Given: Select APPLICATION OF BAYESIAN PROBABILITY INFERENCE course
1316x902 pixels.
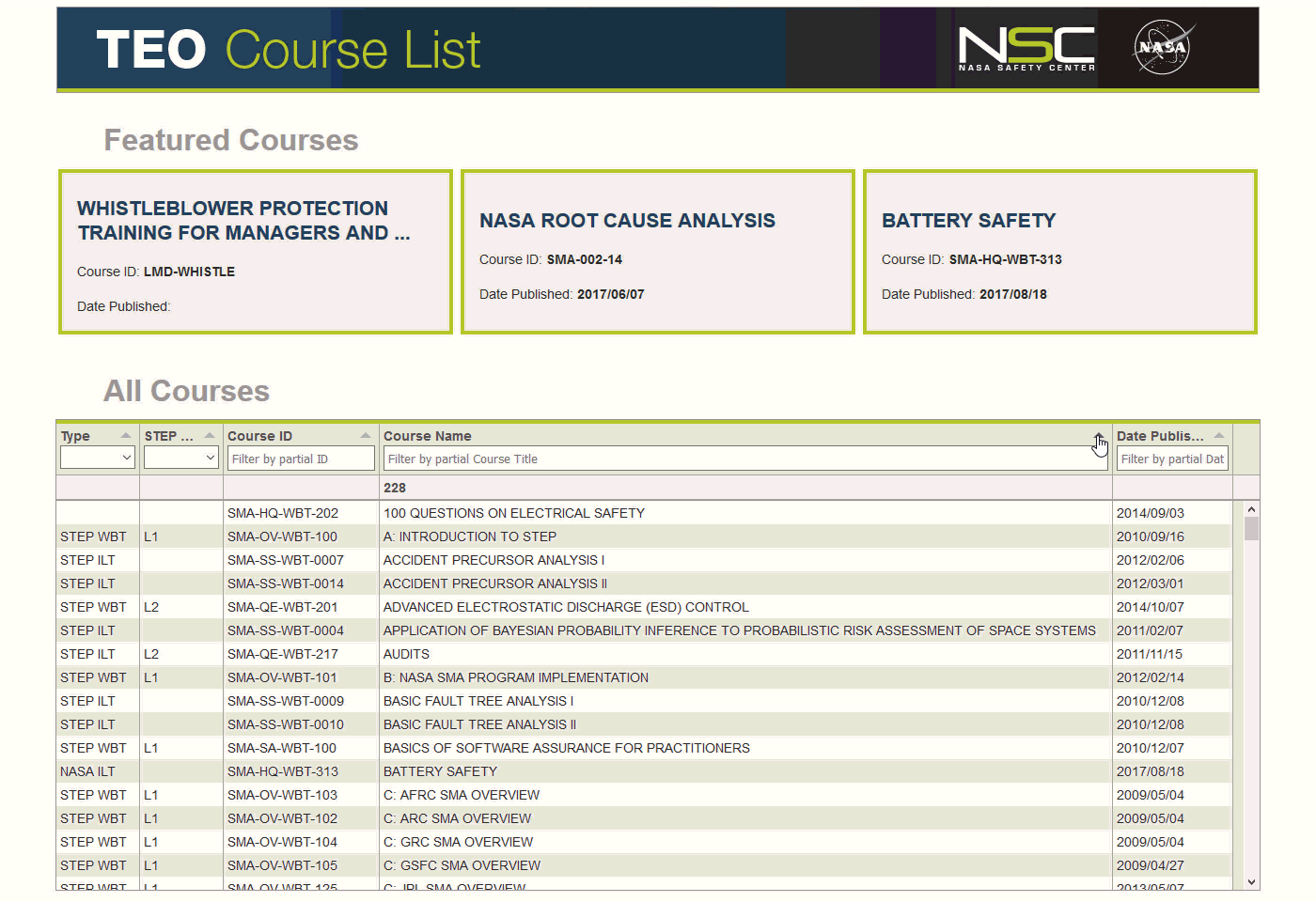Looking at the screenshot, I should [739, 630].
